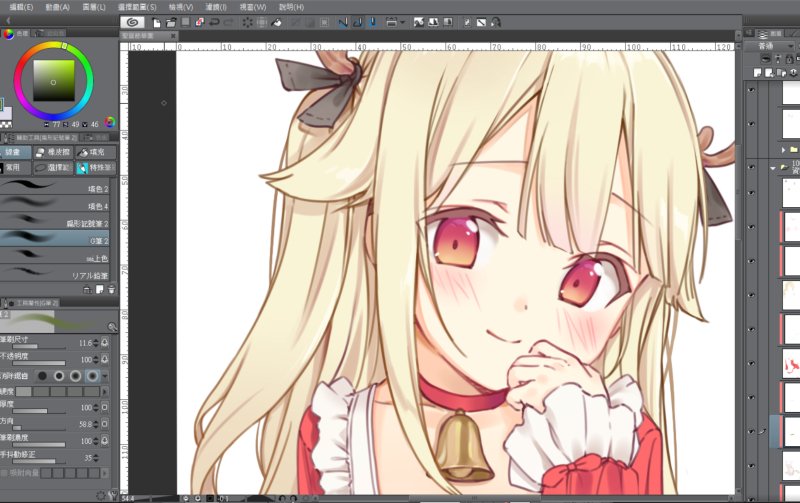Image resolution: width=800 pixels, height=503 pixels.
Task: Toggle visibility eye of the topmost layer
Action: coord(752,91)
